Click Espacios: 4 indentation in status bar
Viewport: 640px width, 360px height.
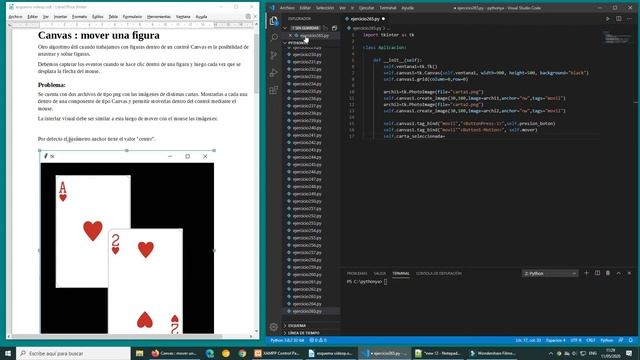click(556, 340)
